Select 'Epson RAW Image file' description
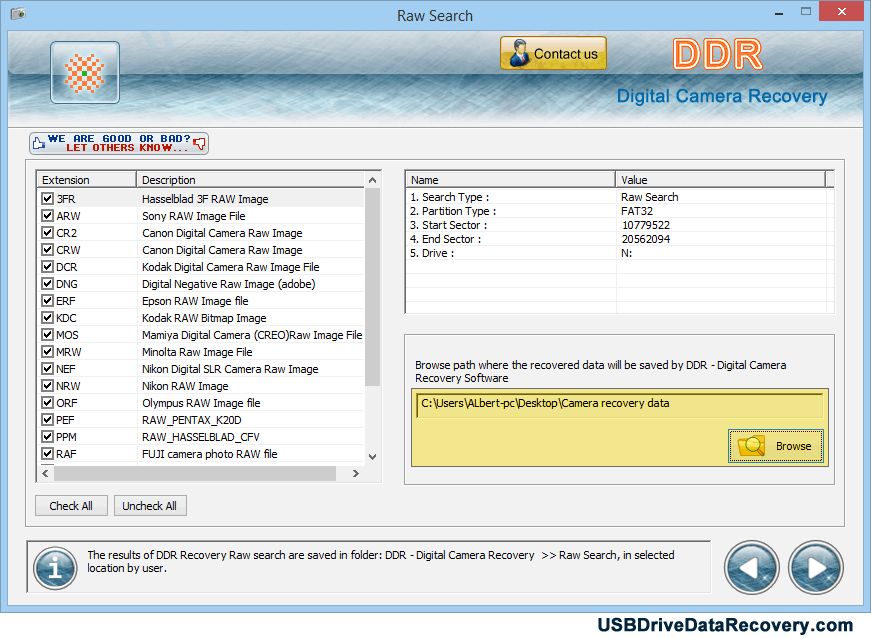Image resolution: width=871 pixels, height=638 pixels. pyautogui.click(x=195, y=301)
